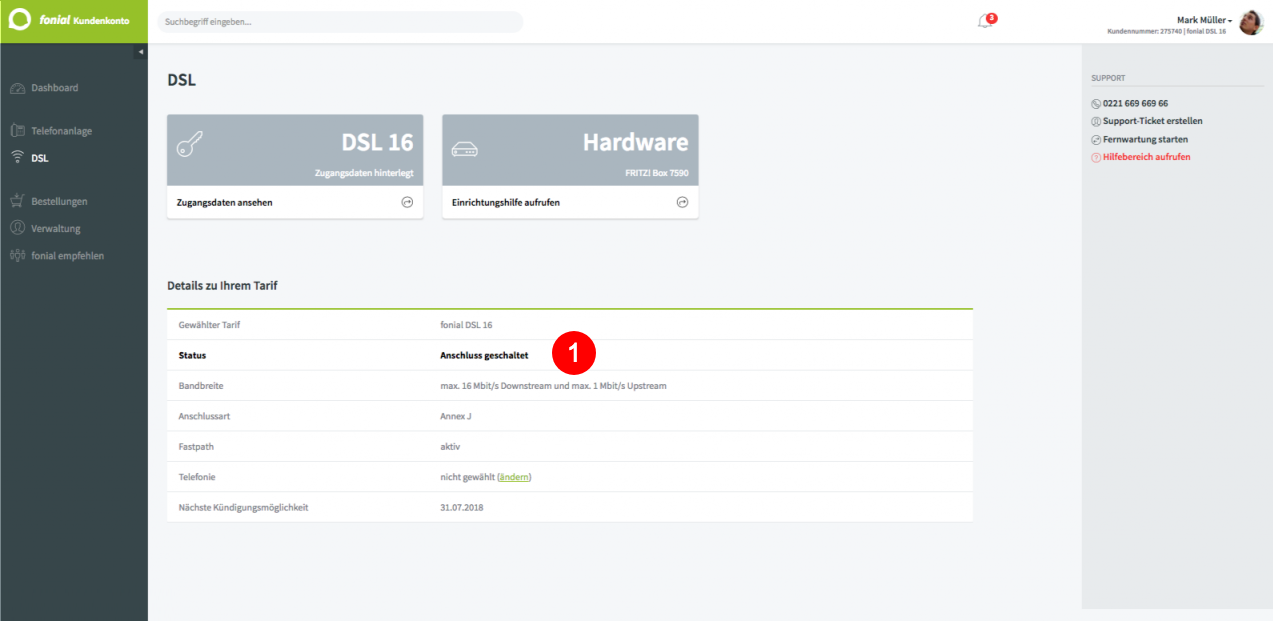
Task: Click the 'SUPPORT' panel heading
Action: coord(1108,77)
